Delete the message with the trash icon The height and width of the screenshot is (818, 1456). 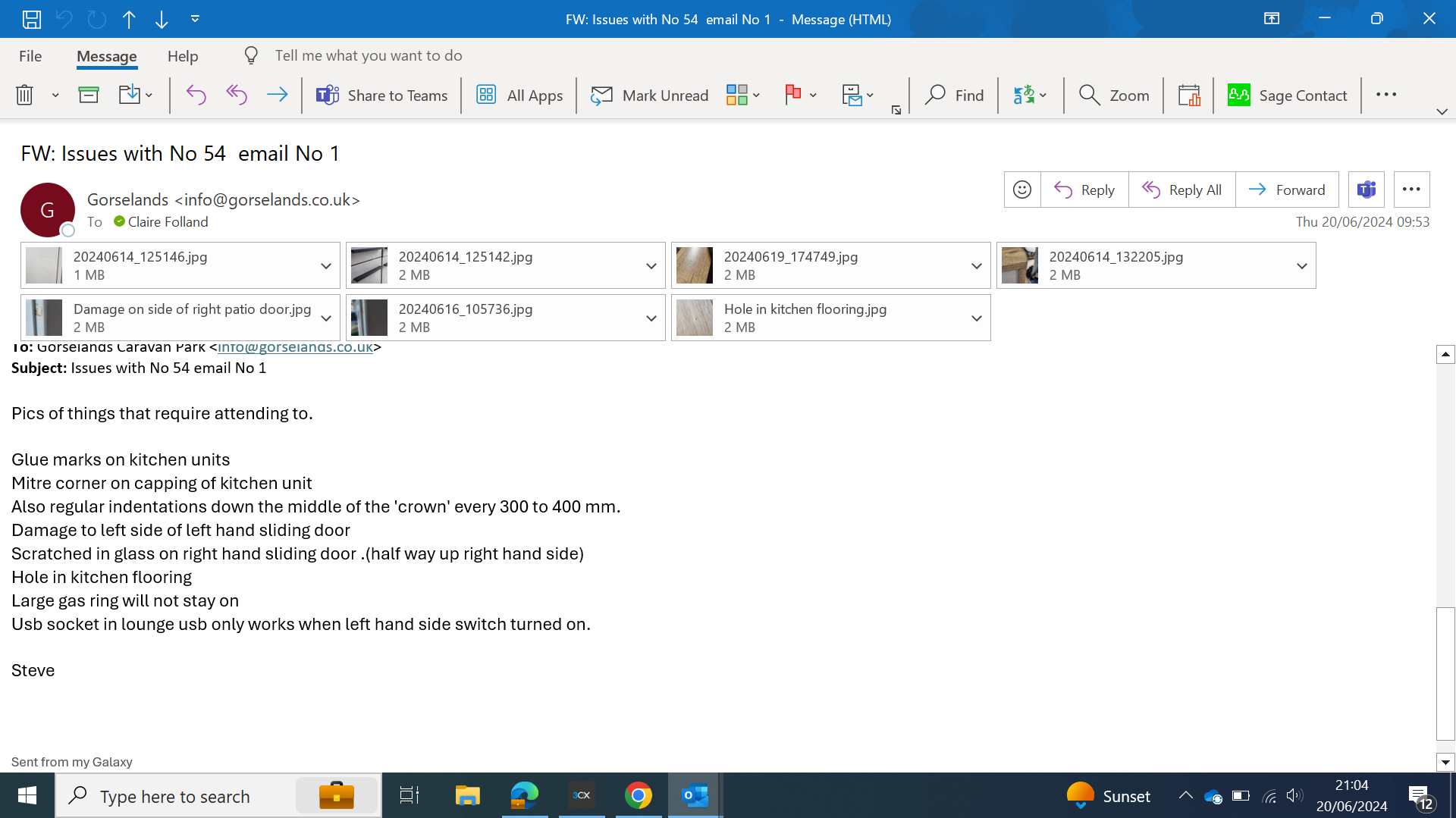25,95
